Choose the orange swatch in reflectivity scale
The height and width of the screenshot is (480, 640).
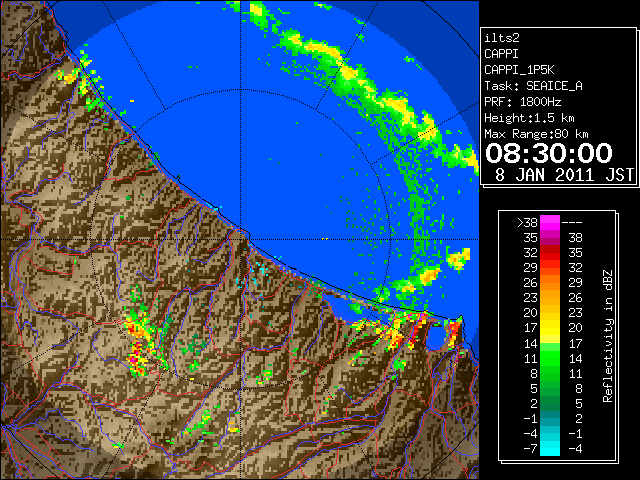[550, 283]
